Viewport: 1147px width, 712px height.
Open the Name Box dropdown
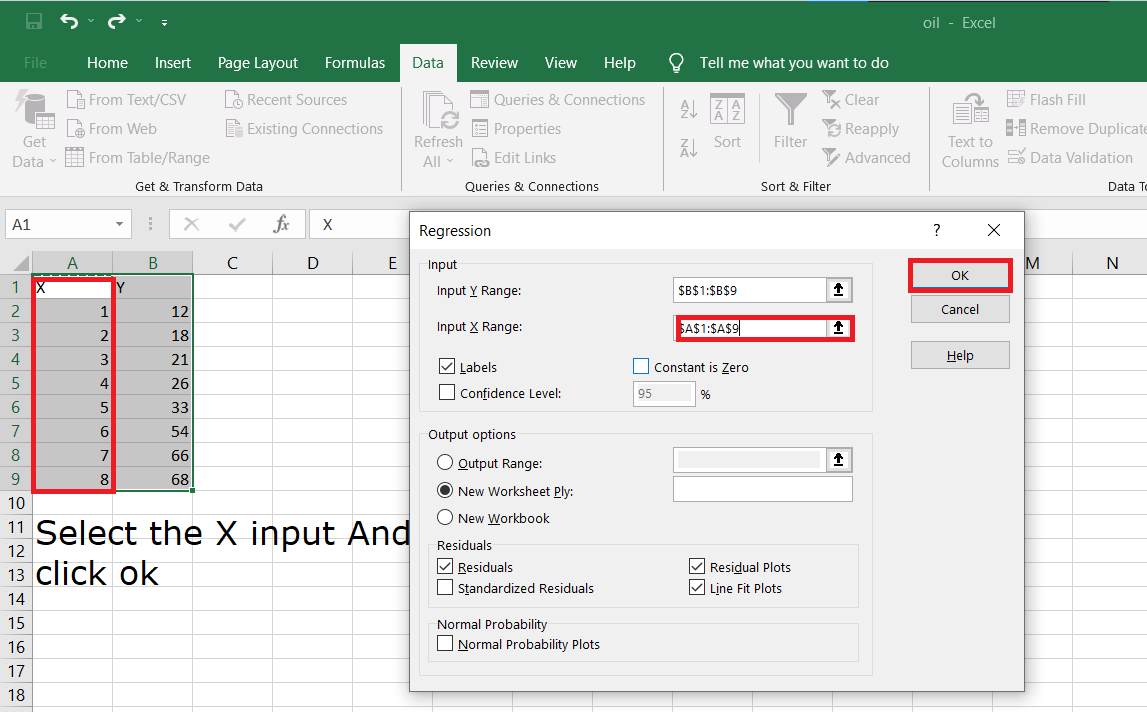119,225
